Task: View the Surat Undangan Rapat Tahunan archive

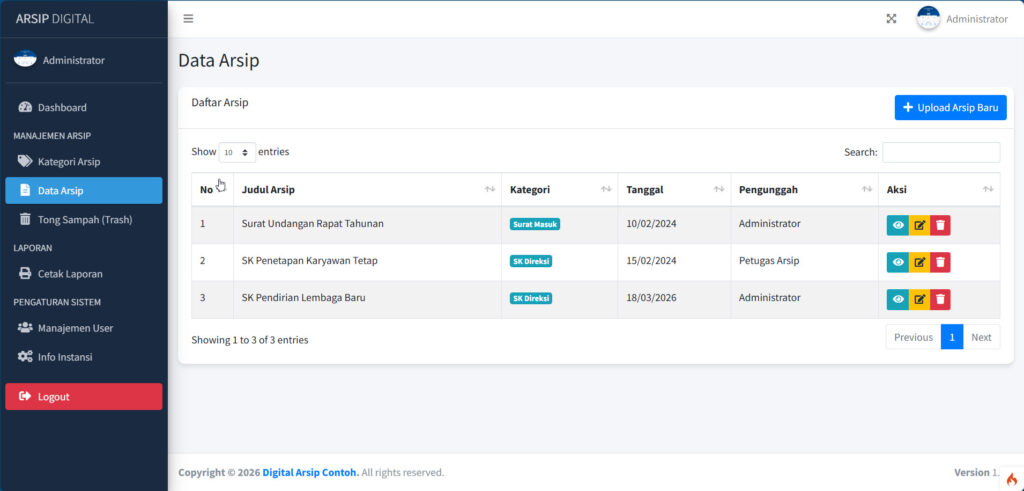Action: pos(897,225)
